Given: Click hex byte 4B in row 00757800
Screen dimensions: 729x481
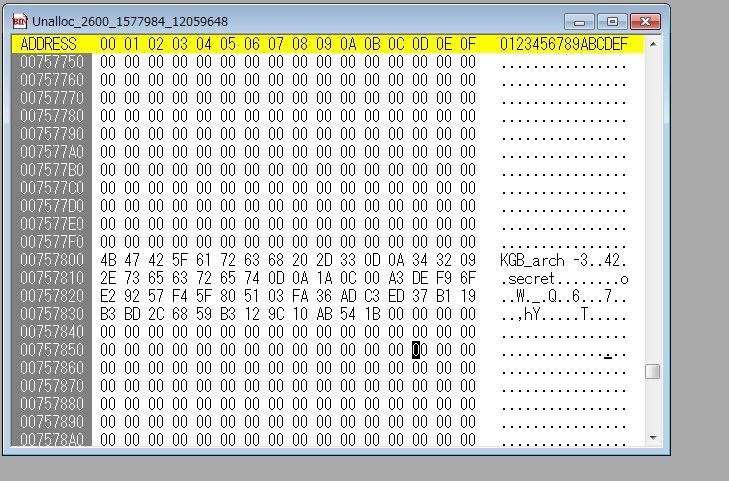Looking at the screenshot, I should [x=108, y=260].
